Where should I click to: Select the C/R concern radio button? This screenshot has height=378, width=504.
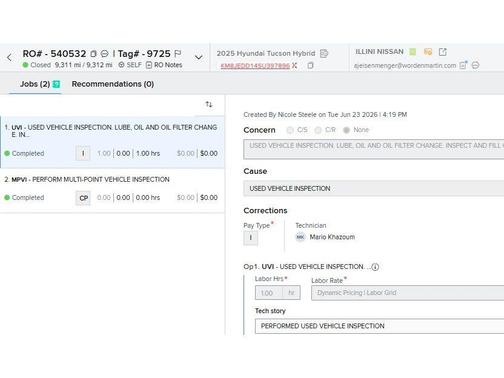coord(318,130)
